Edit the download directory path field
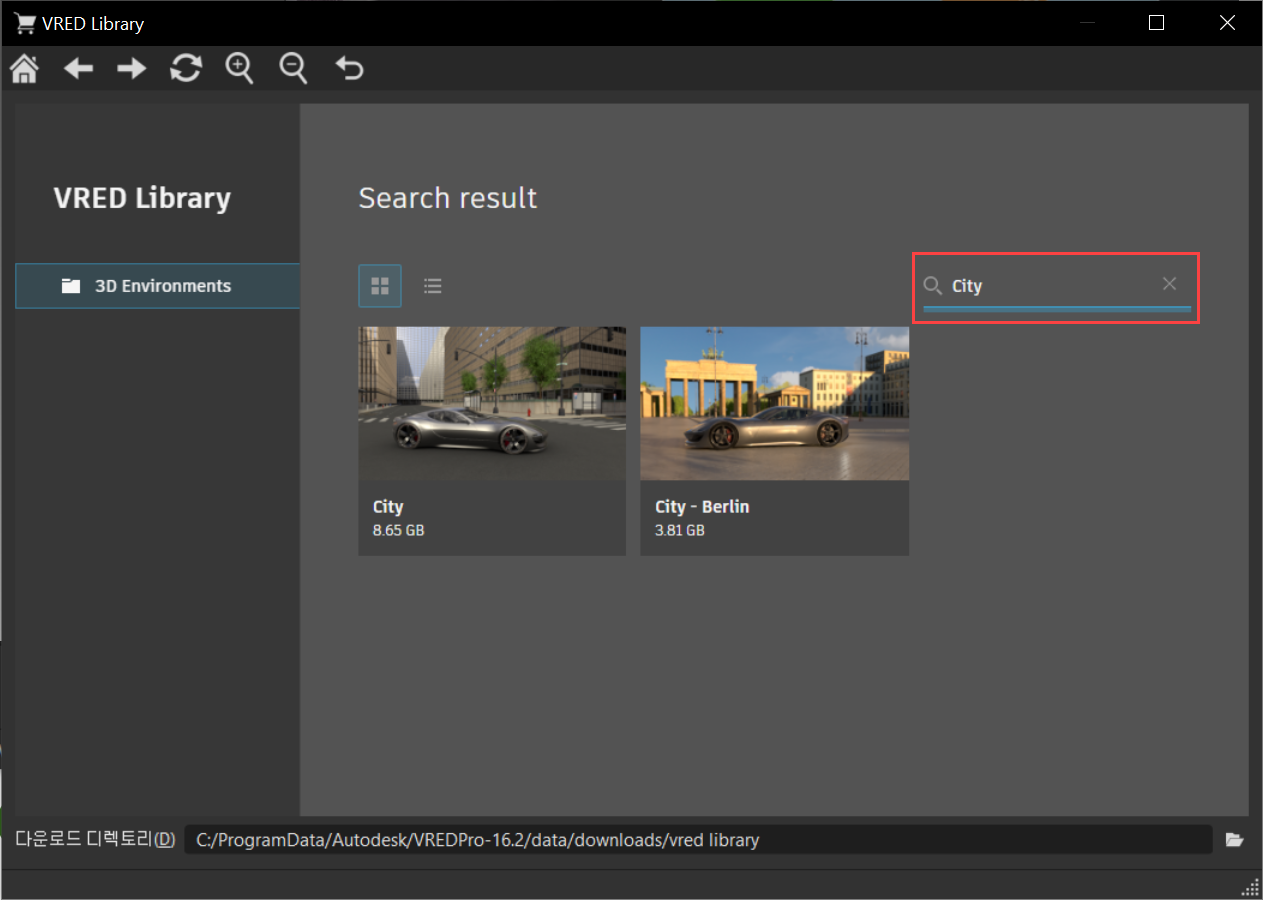 click(698, 840)
